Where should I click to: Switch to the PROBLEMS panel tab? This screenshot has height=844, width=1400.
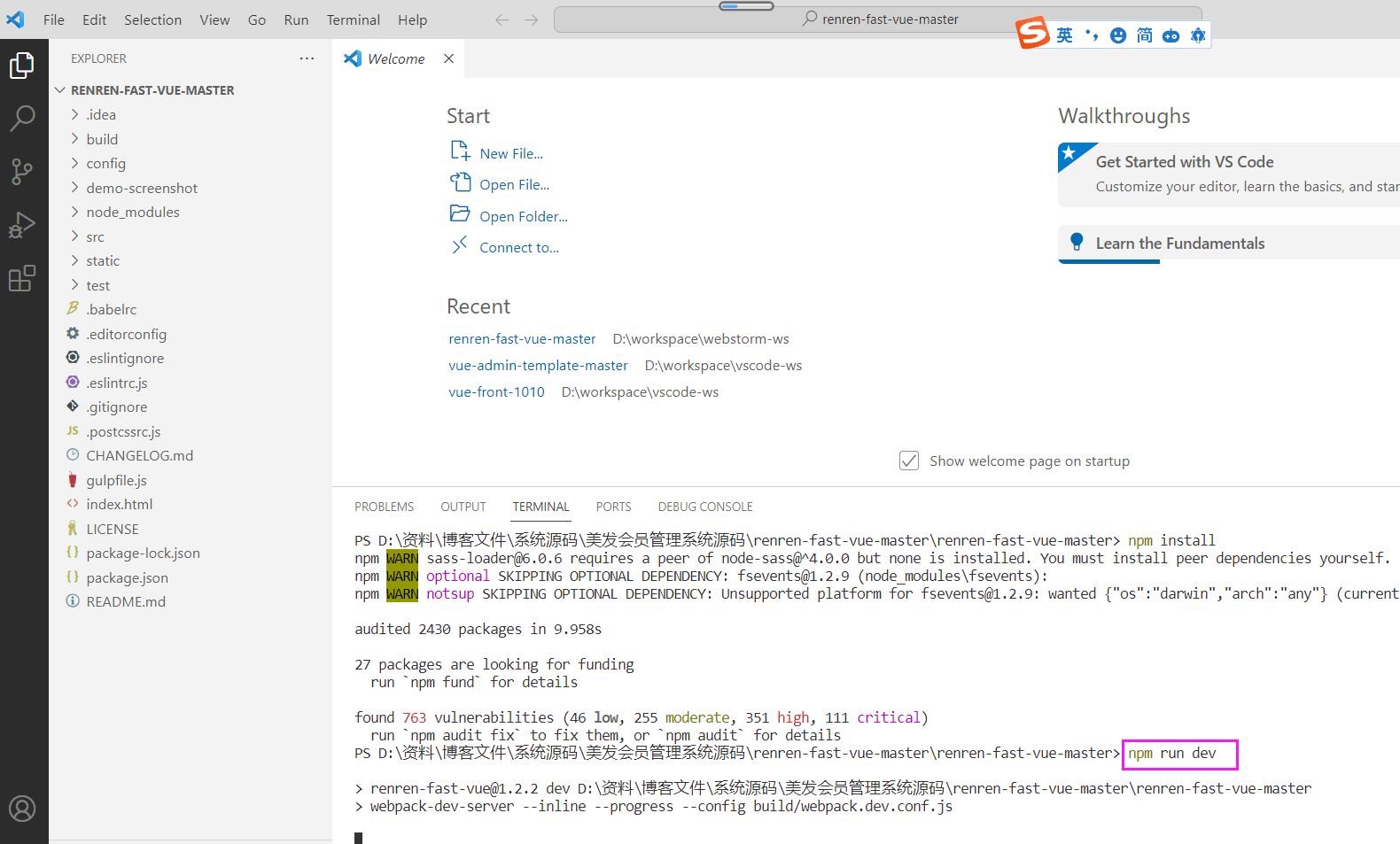[x=385, y=507]
